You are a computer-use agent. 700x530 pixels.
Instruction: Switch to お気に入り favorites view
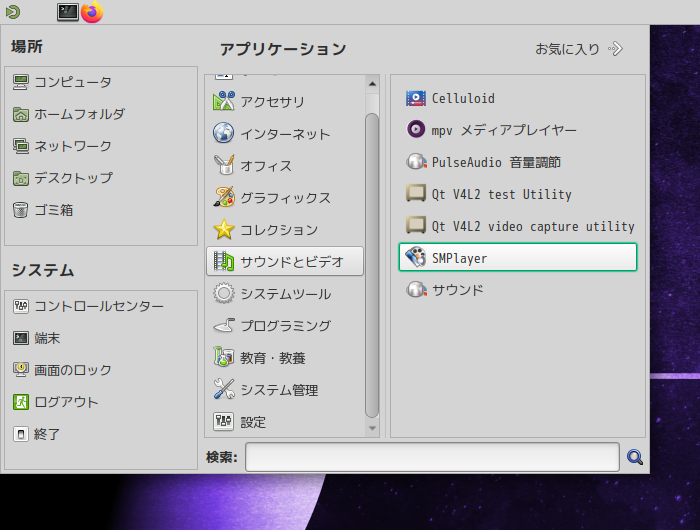(x=579, y=49)
